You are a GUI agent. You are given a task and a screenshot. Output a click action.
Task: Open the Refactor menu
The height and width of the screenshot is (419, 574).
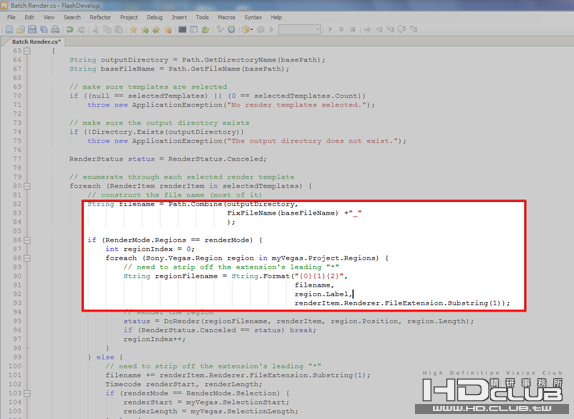100,17
